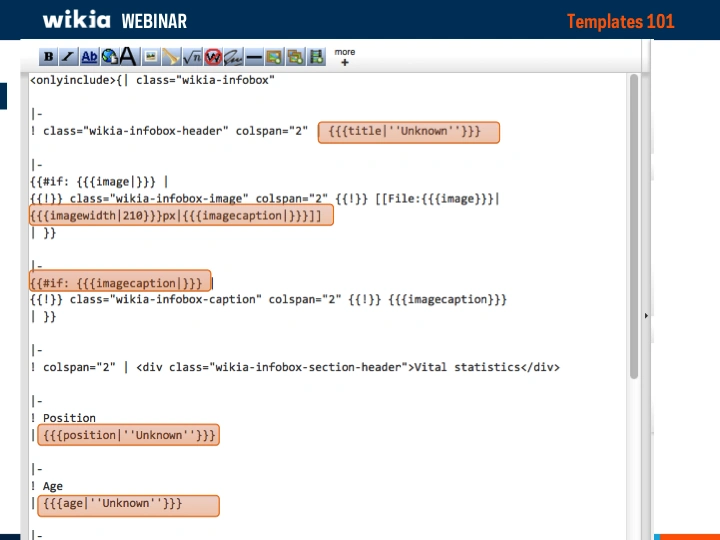Insert a horizontal line from the toolbar
The image size is (720, 540).
click(x=254, y=57)
